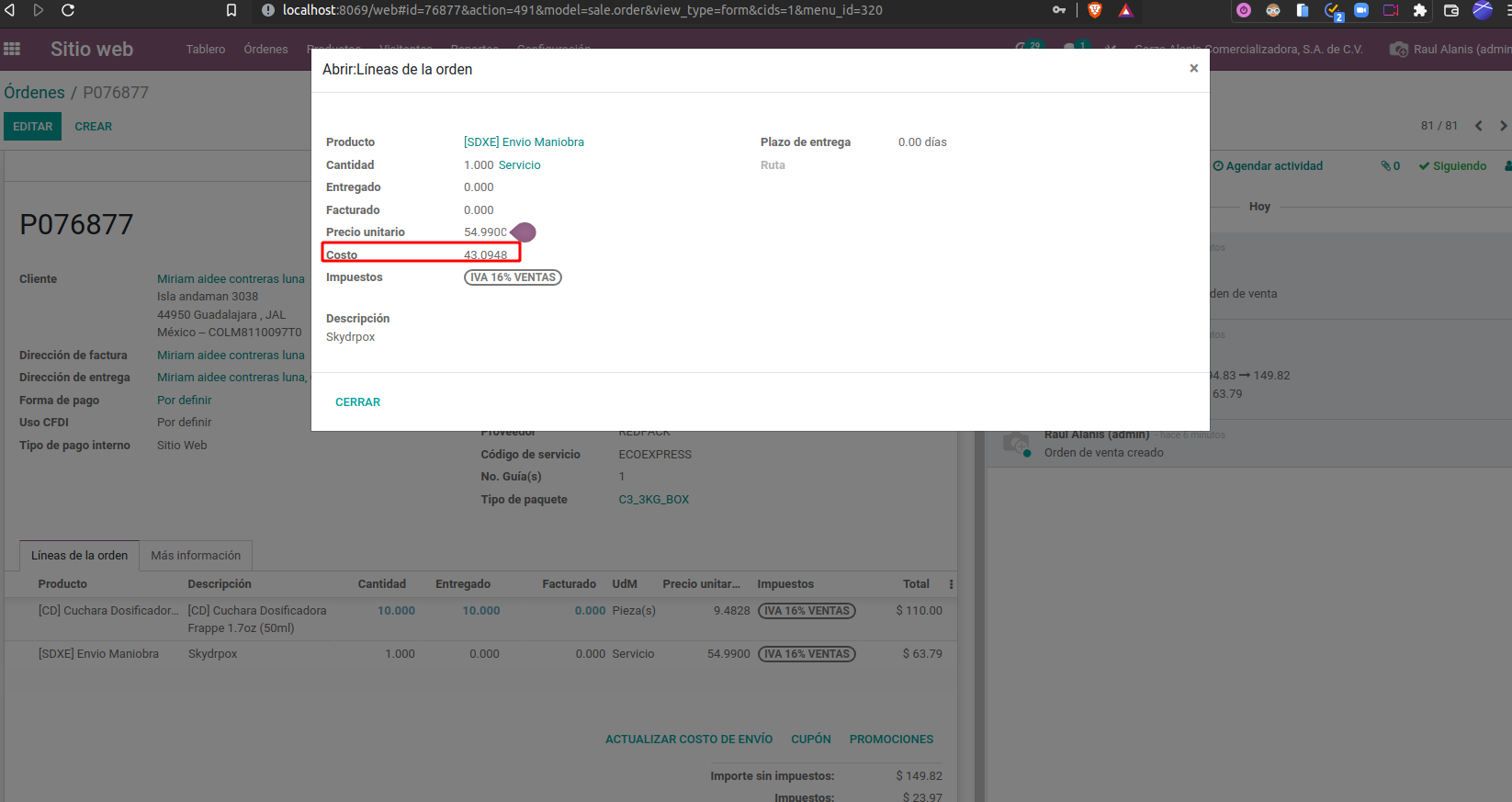Open the Órdenes top menu

[x=265, y=50]
